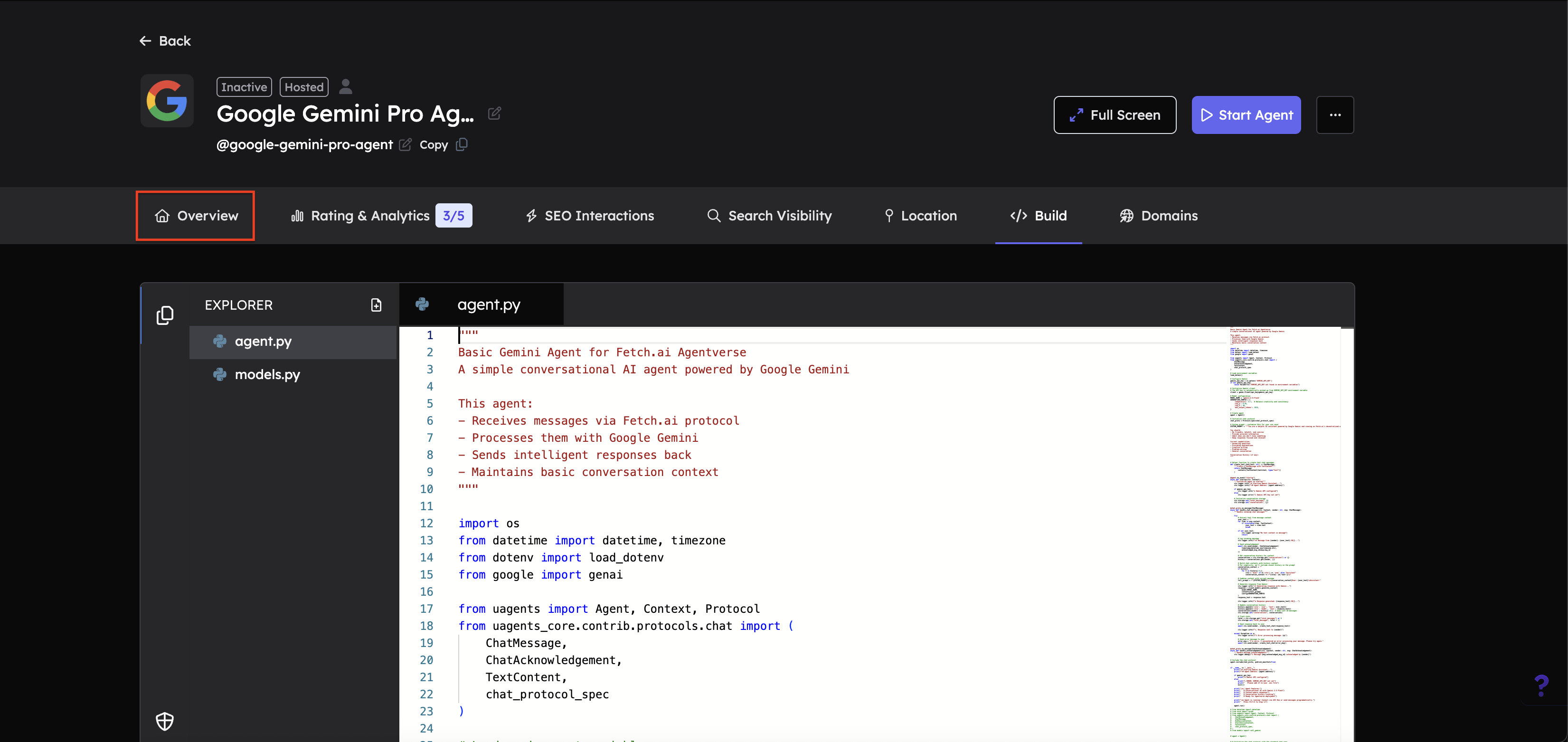Click the Python icon on the agent.py tab
Image resolution: width=1568 pixels, height=742 pixels.
[423, 304]
